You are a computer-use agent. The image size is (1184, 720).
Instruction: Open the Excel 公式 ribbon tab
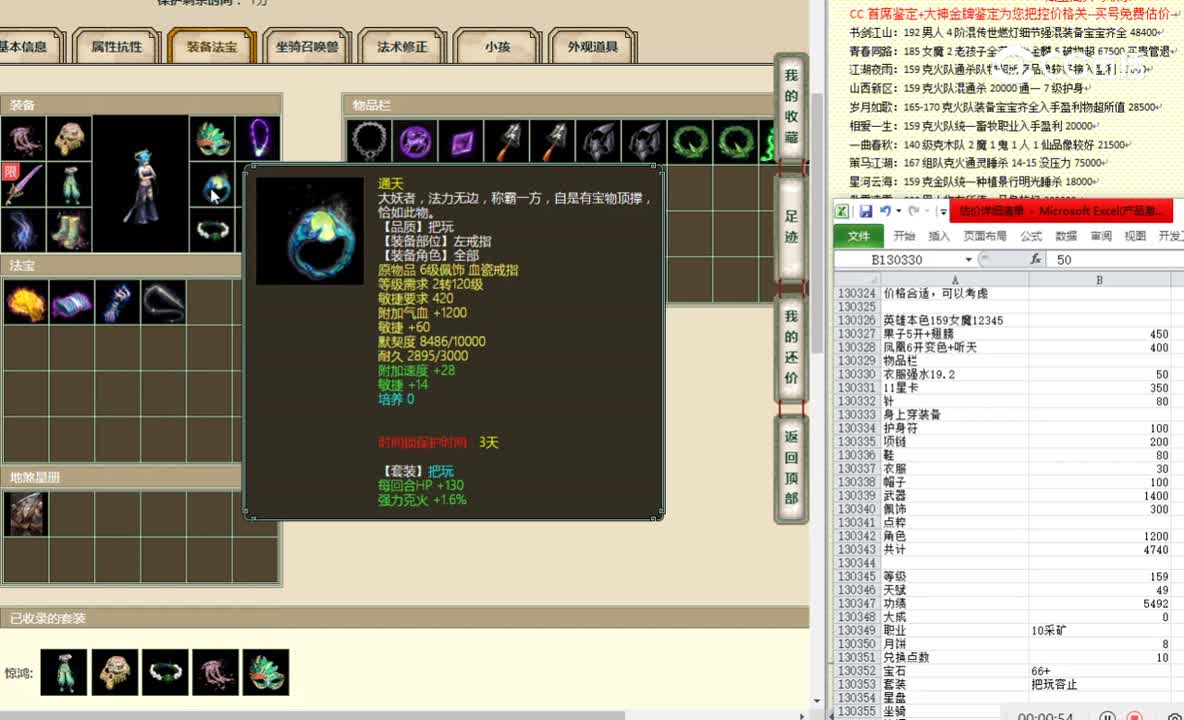[1031, 236]
